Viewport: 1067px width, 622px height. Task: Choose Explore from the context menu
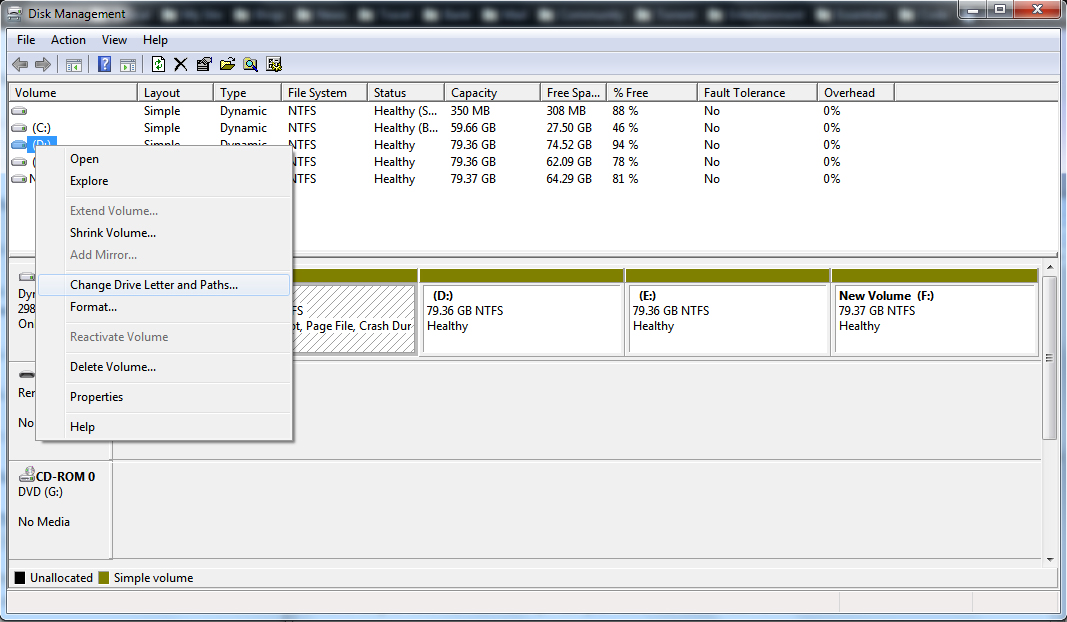(x=88, y=181)
